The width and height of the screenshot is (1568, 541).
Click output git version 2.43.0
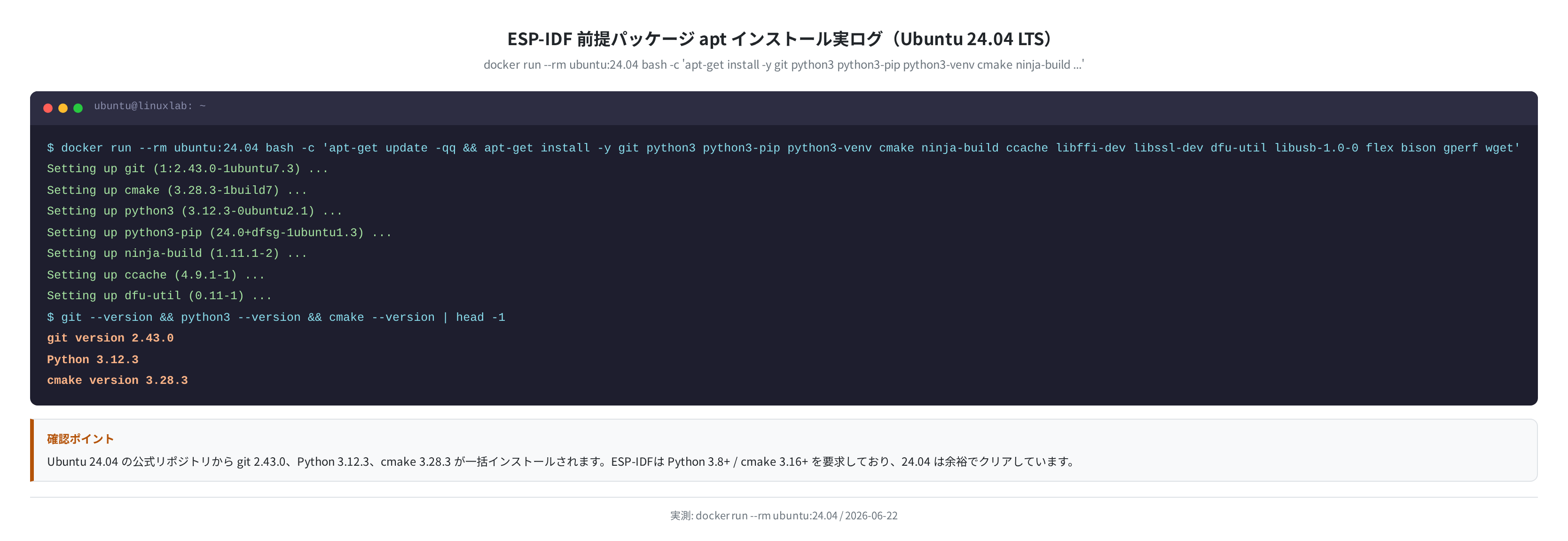click(x=110, y=338)
